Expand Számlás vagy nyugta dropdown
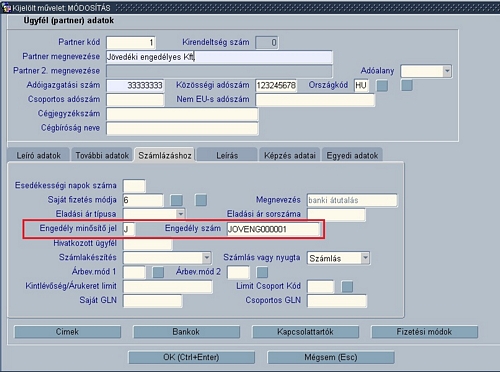Viewport: 500px width, 372px height. click(x=365, y=258)
